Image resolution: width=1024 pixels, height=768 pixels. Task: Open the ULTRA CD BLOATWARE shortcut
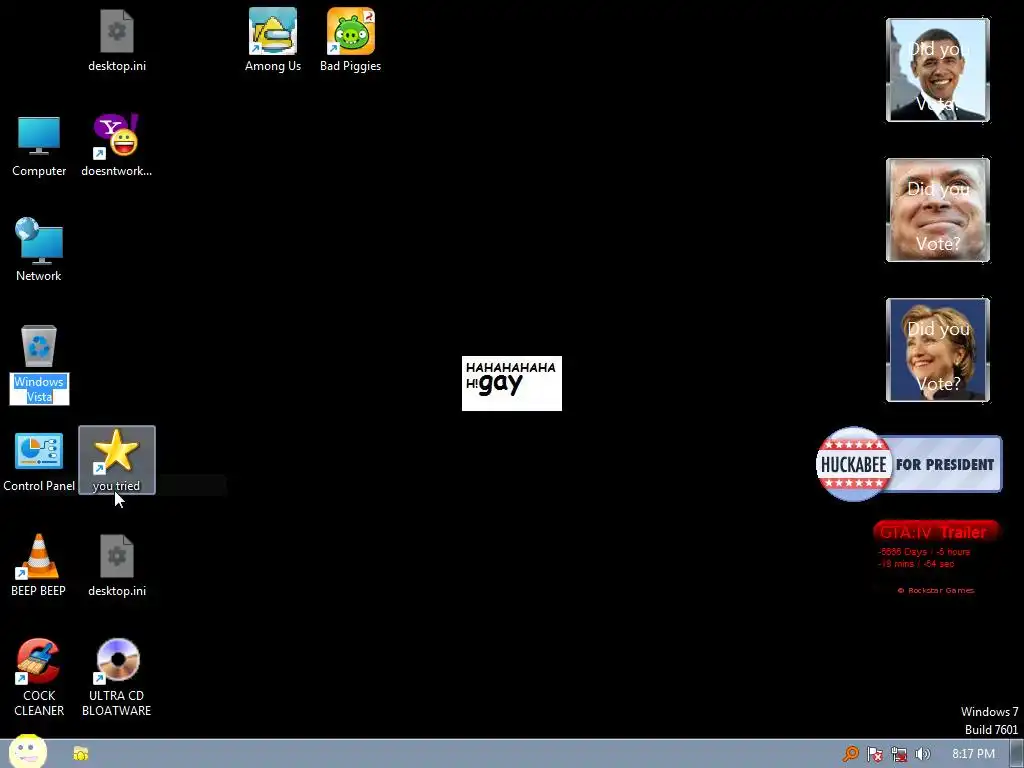click(117, 677)
